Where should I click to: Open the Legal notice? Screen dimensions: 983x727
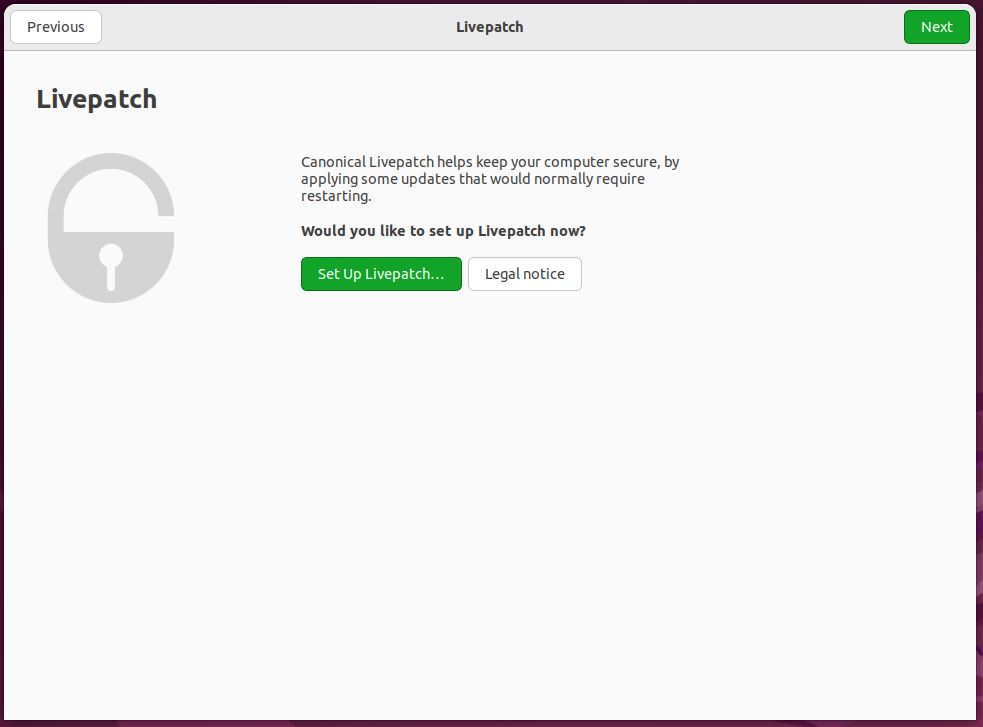pos(525,274)
